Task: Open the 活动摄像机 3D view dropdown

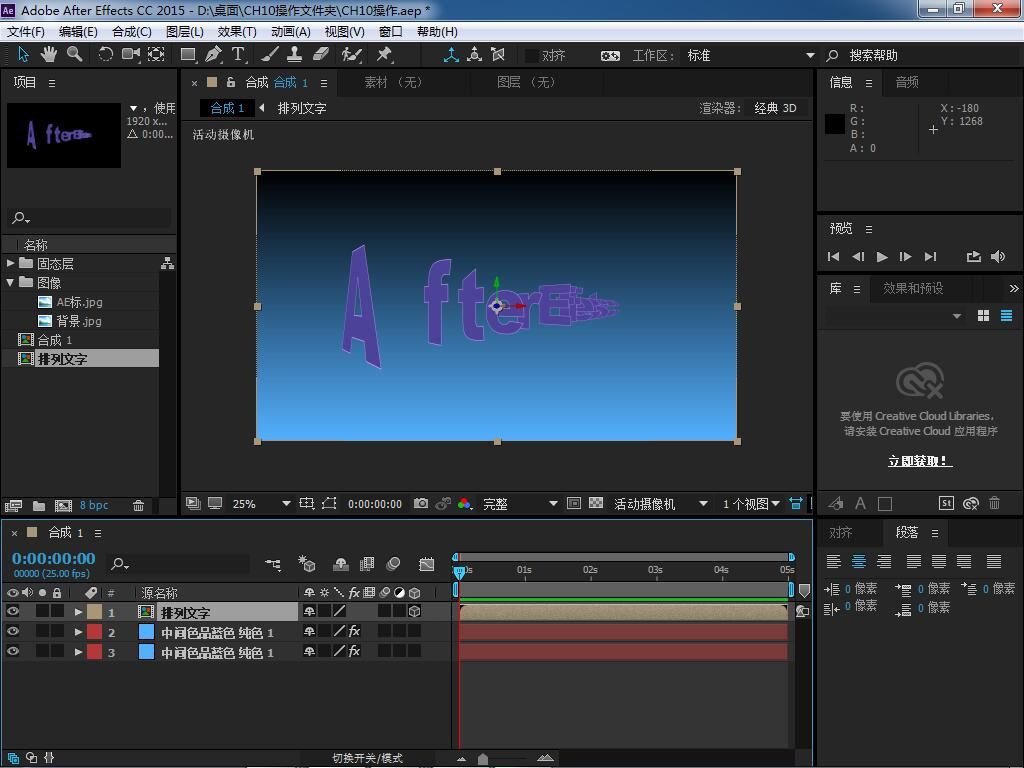Action: click(660, 504)
